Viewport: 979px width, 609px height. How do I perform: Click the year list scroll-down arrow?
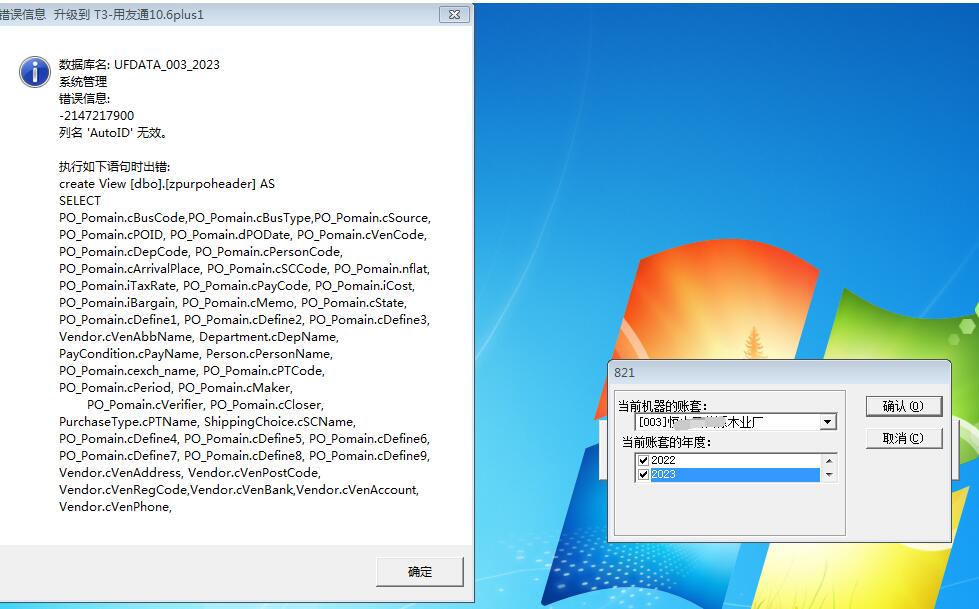[829, 475]
